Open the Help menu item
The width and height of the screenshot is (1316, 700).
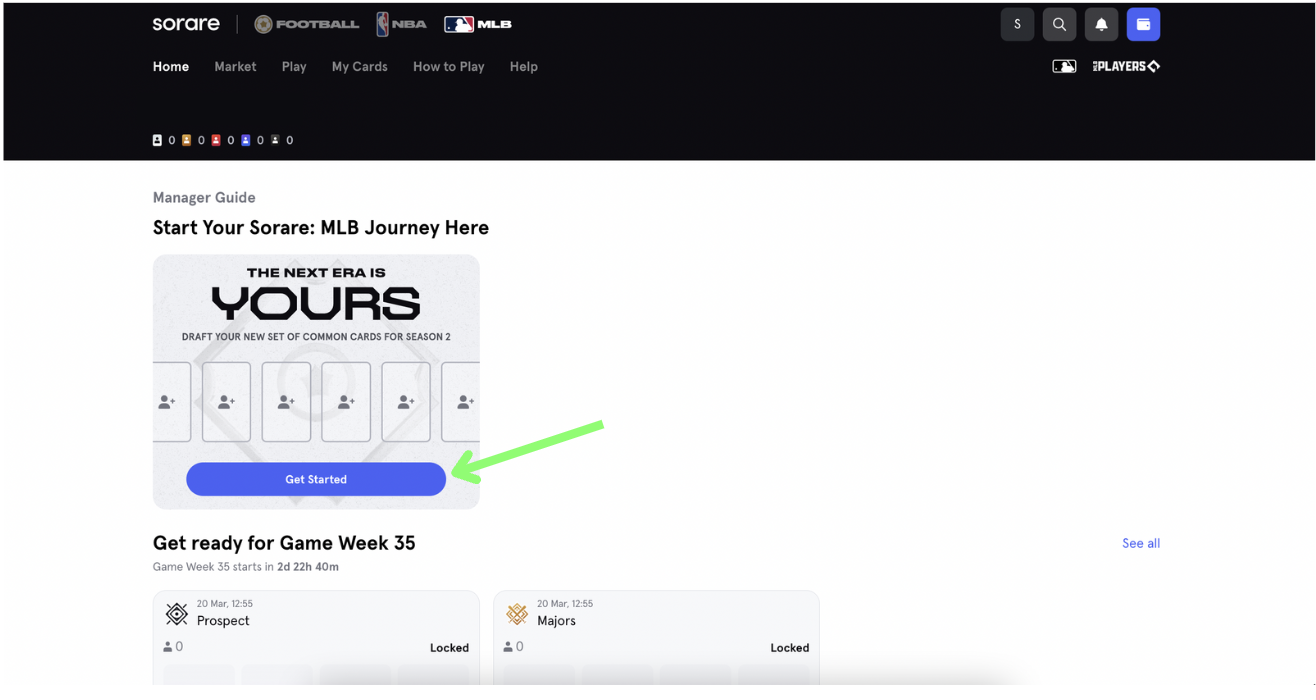[x=524, y=66]
